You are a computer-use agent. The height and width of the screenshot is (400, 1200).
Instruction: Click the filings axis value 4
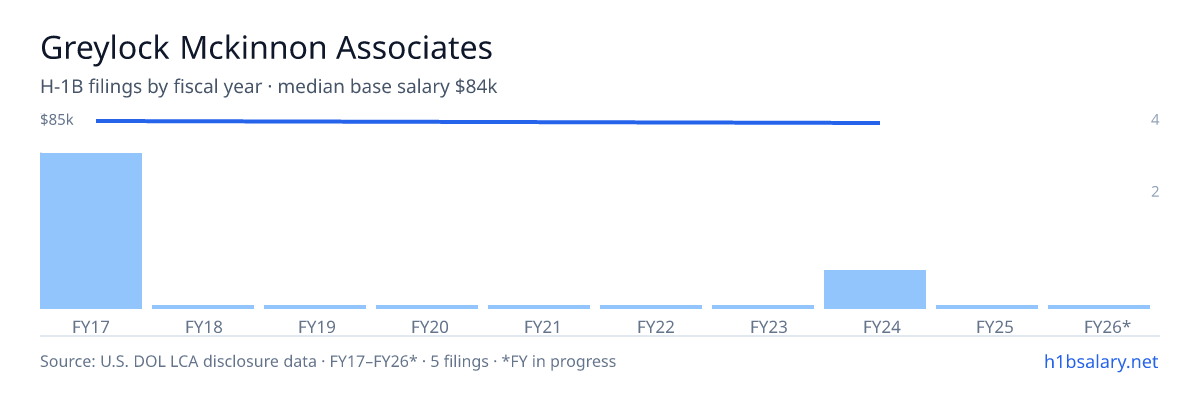[1155, 120]
